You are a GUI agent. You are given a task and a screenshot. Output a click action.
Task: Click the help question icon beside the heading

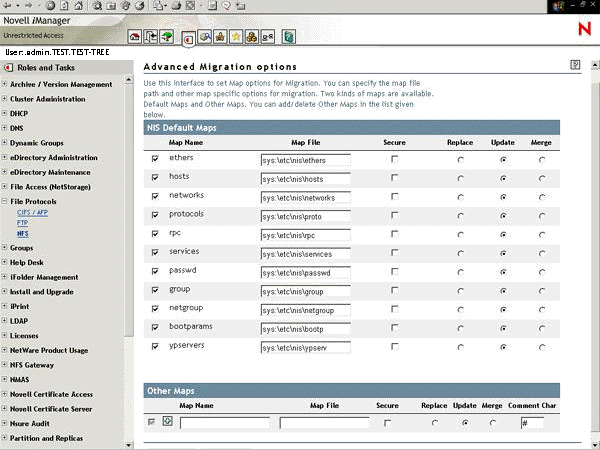(x=575, y=65)
